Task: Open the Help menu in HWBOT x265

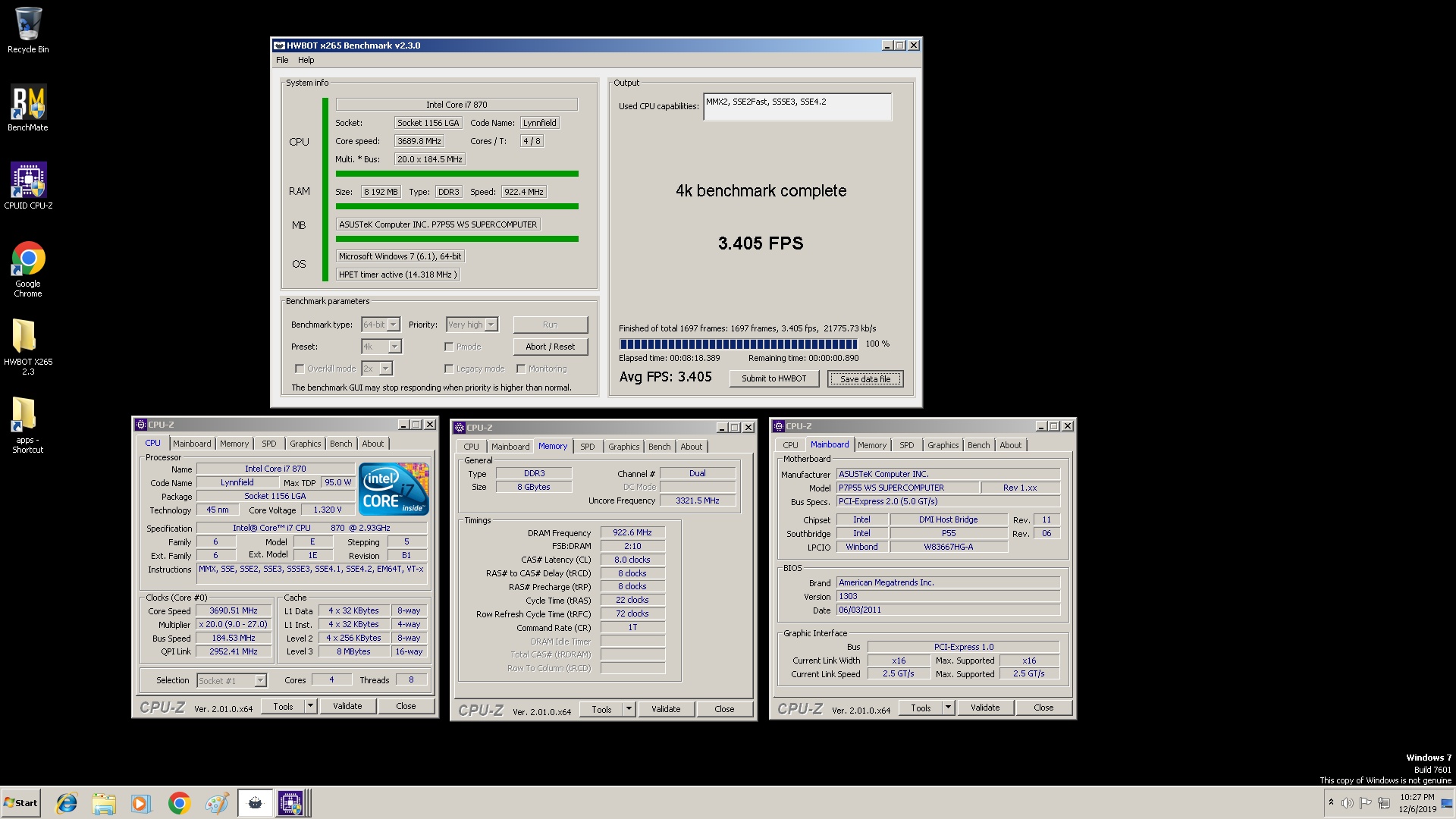Action: click(306, 60)
